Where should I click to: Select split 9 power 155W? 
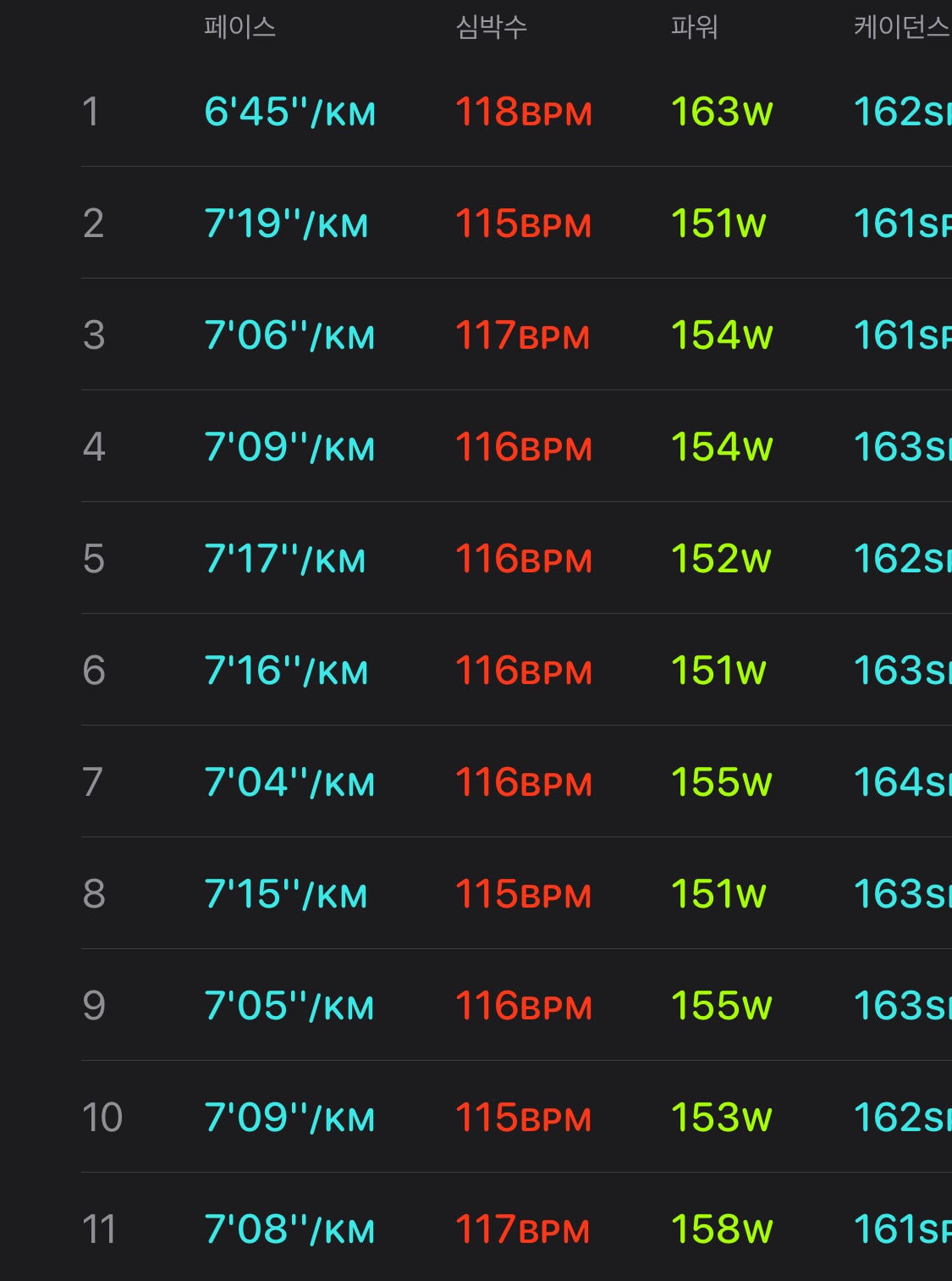point(722,1006)
